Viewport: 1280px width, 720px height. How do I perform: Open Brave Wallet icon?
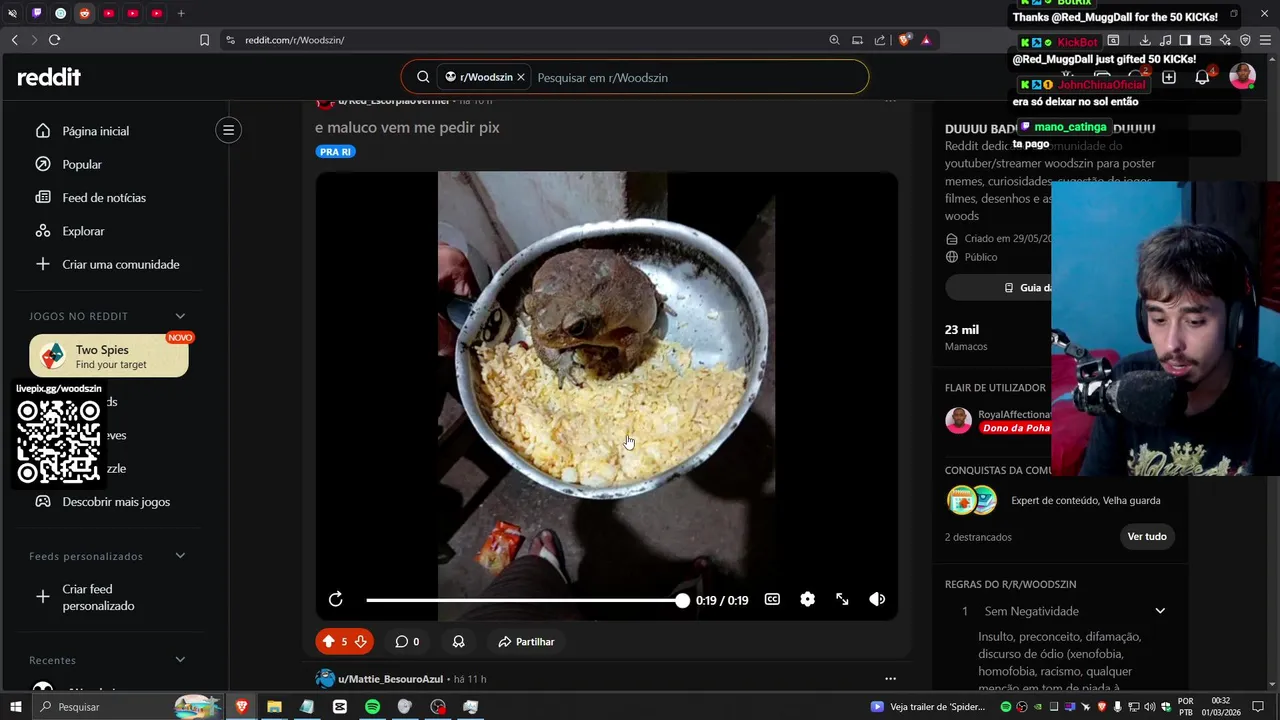click(x=1205, y=40)
